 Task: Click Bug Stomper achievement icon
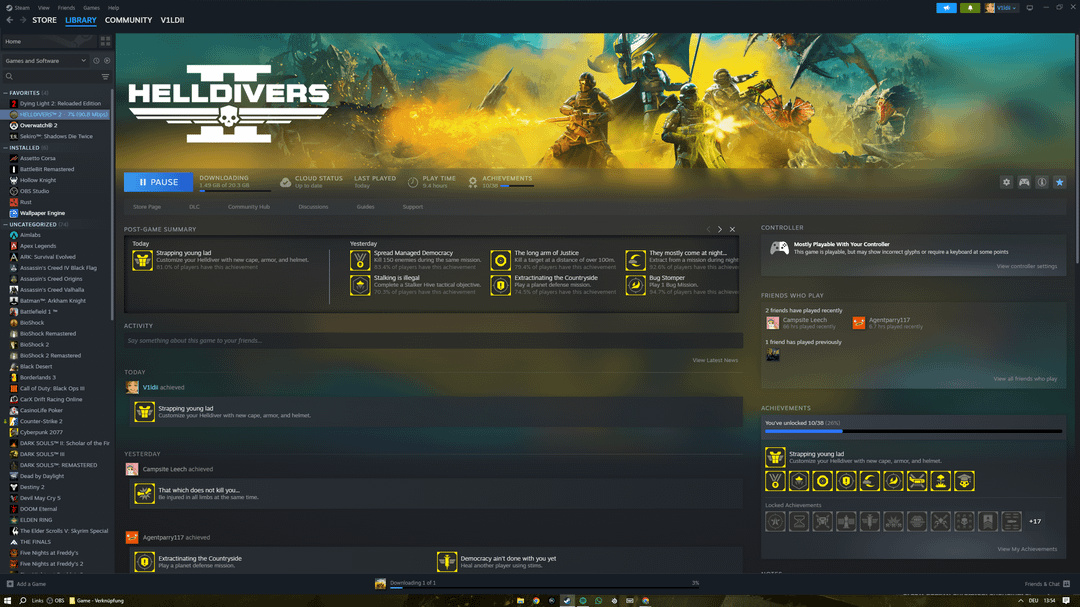(636, 285)
